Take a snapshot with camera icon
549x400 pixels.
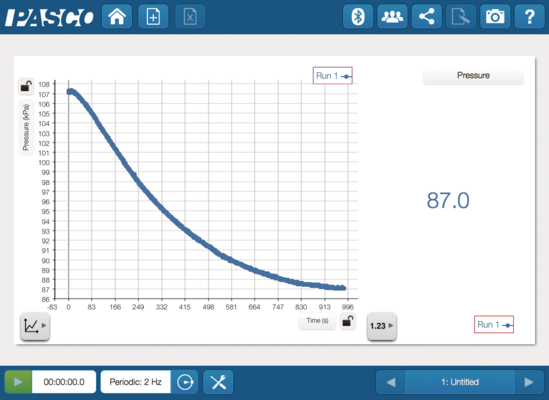(495, 16)
